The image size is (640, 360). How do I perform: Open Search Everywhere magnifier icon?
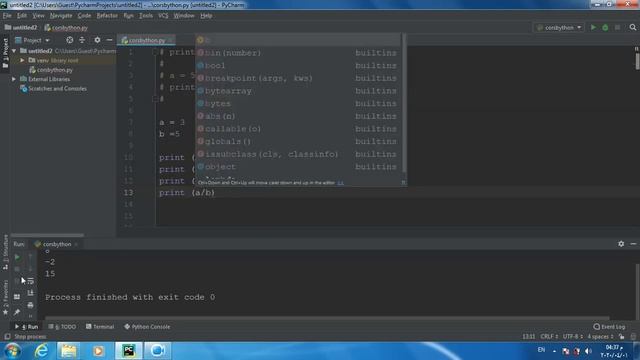click(633, 27)
